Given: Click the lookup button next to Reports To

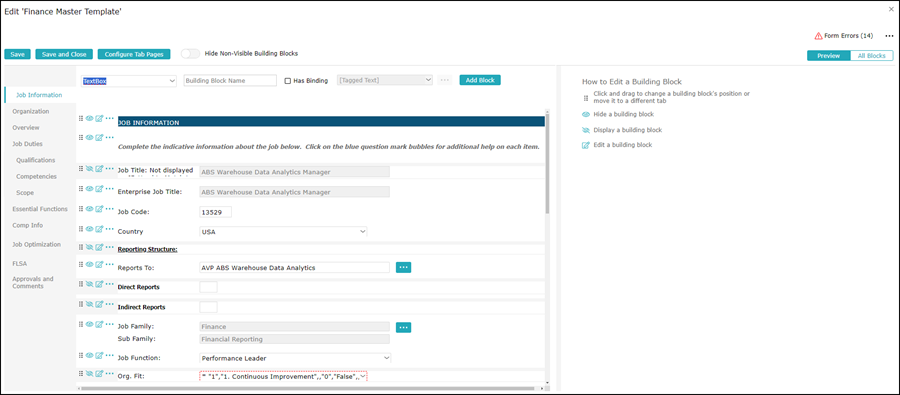Looking at the screenshot, I should pyautogui.click(x=404, y=267).
